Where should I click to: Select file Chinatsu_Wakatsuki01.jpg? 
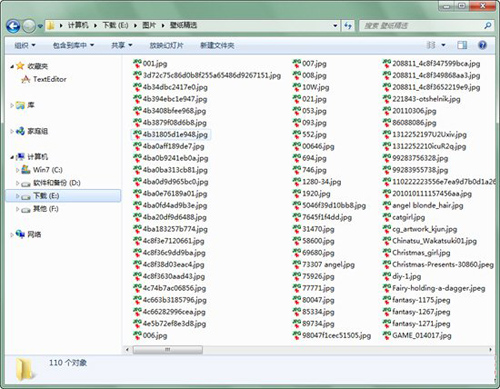point(434,241)
